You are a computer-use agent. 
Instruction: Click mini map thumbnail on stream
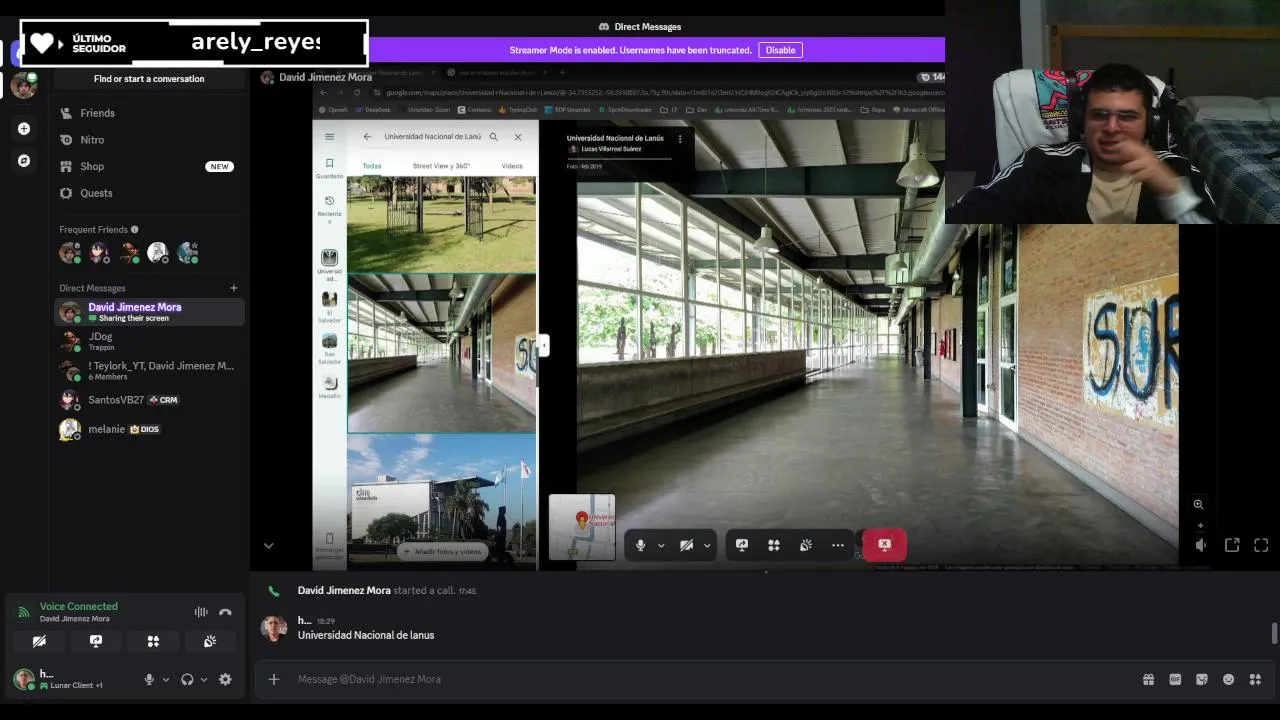[582, 527]
